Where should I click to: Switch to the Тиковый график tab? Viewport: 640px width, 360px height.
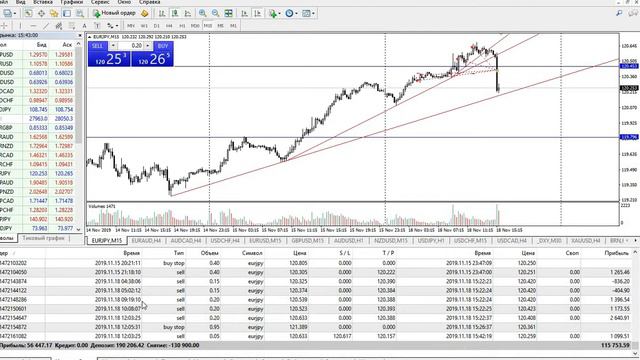(x=43, y=238)
